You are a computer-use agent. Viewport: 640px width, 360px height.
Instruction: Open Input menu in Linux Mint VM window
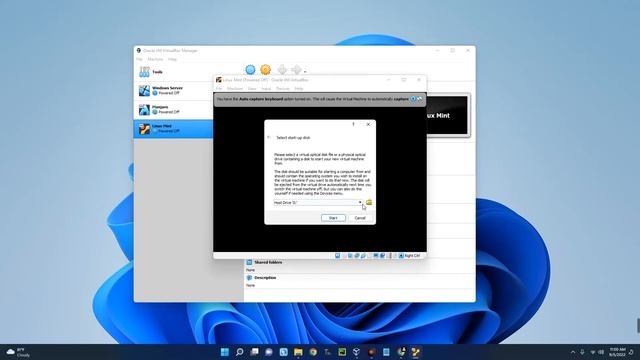[266, 89]
